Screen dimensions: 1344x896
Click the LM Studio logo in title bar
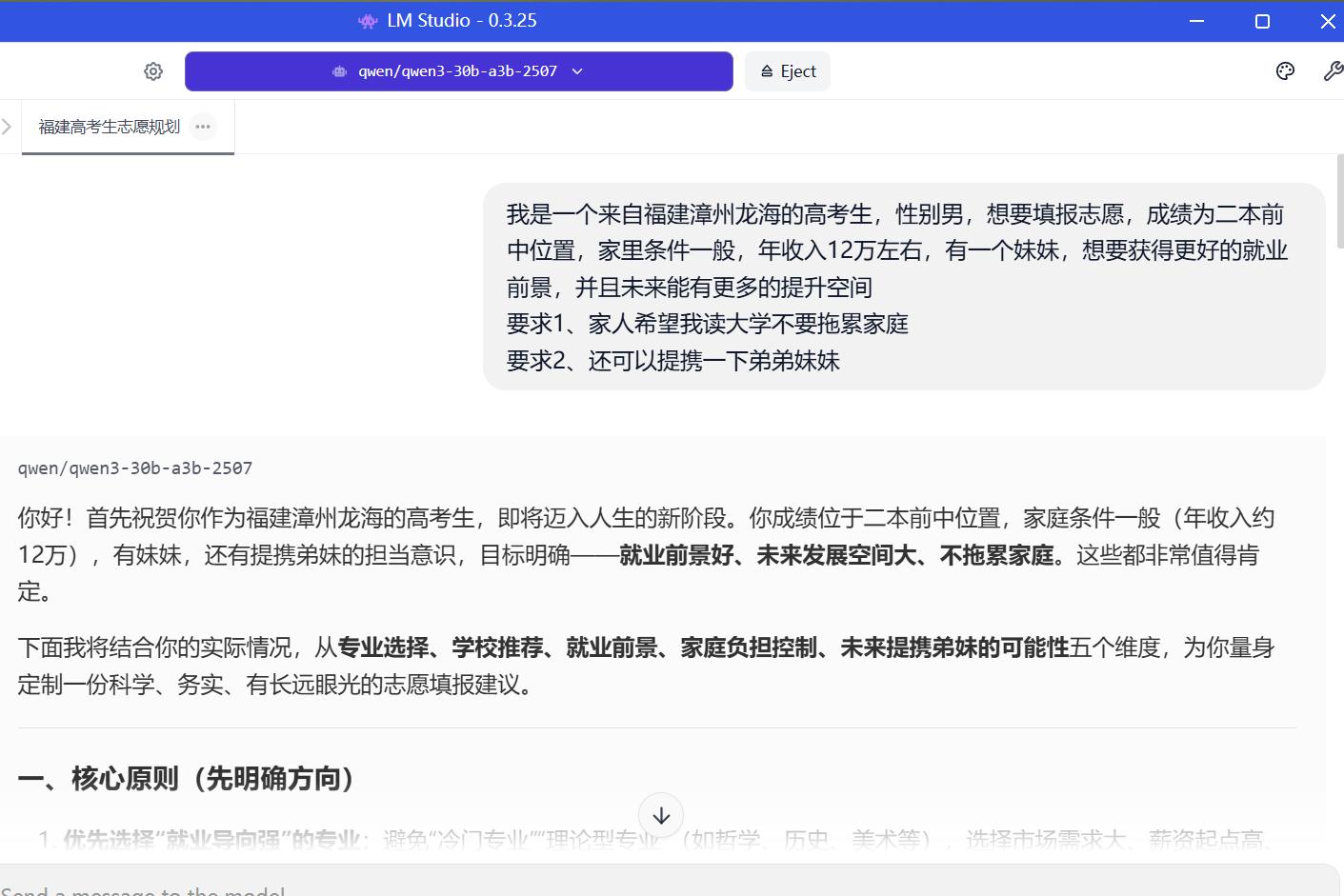[368, 21]
